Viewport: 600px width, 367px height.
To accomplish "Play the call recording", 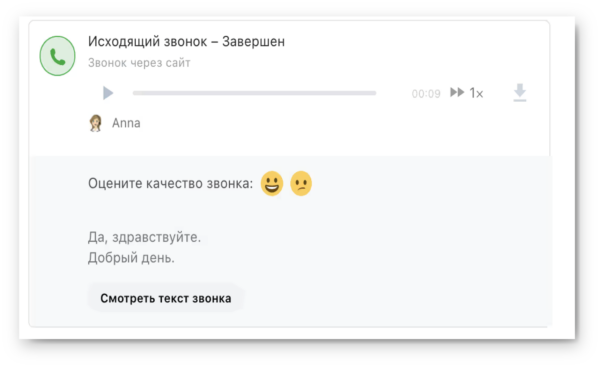I will (x=108, y=93).
